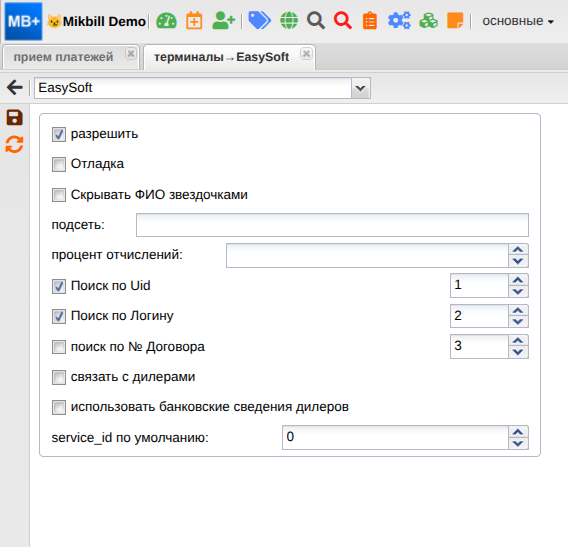
Task: Decrease поиск по № Договора priority value
Action: click(x=518, y=352)
